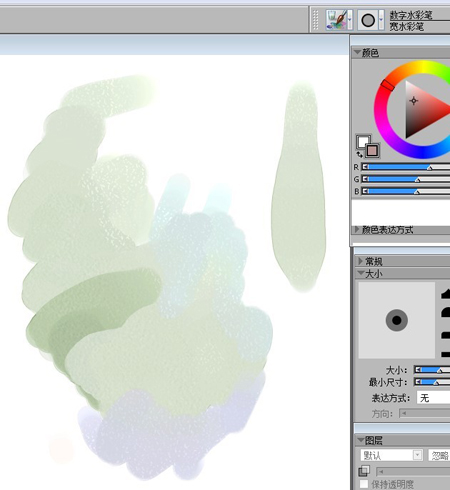Click the layer composite depth icon

tap(364, 471)
